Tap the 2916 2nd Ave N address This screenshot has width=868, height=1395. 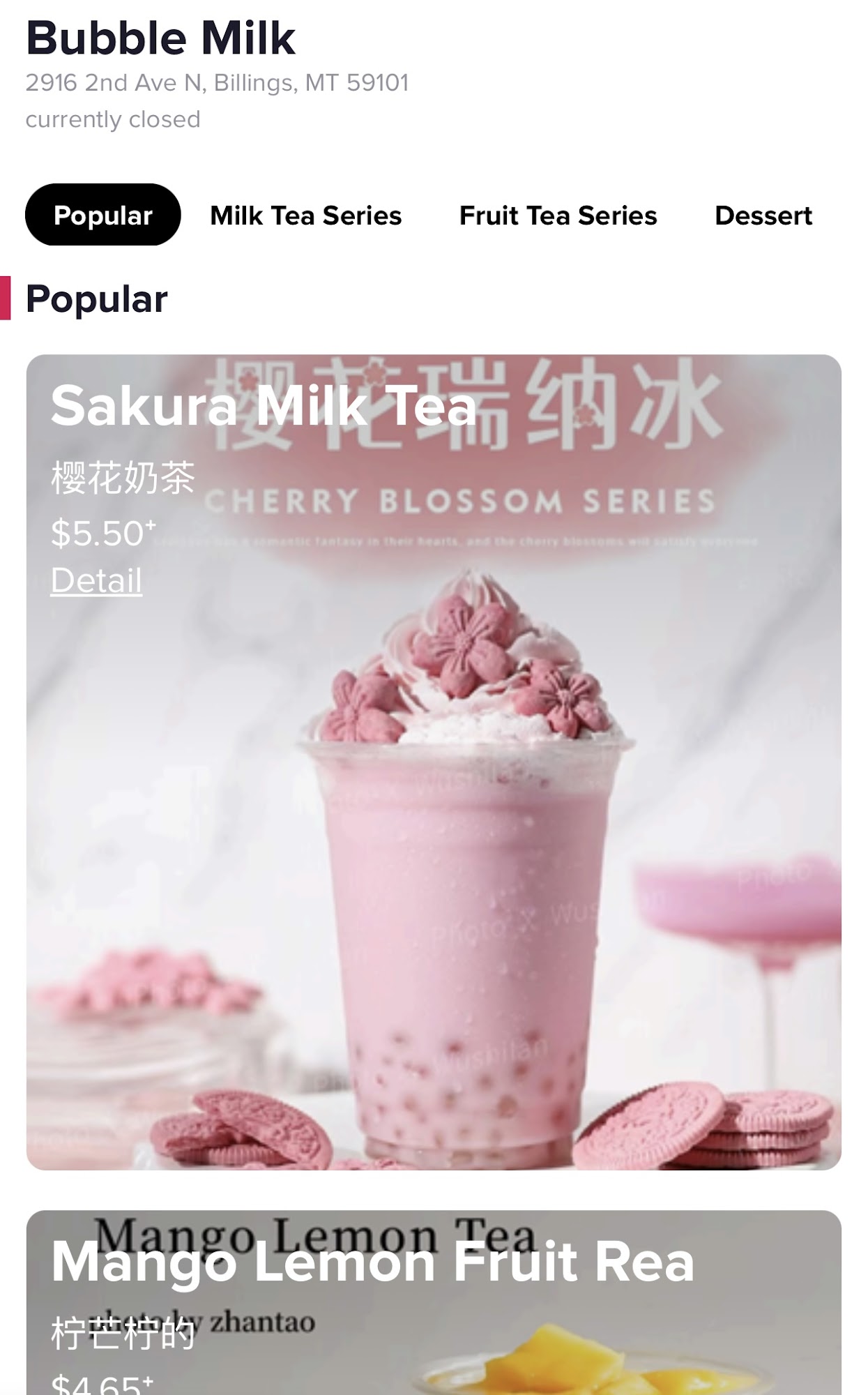tap(217, 83)
